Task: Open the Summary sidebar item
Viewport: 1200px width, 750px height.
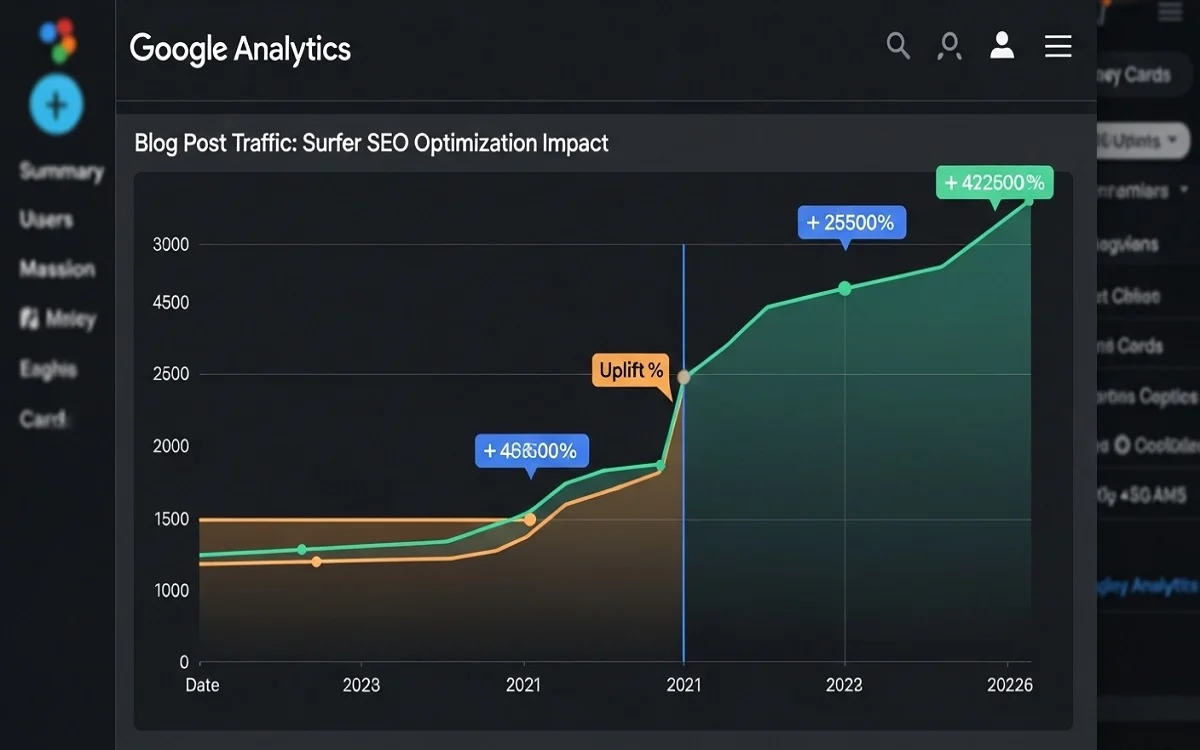Action: 61,171
